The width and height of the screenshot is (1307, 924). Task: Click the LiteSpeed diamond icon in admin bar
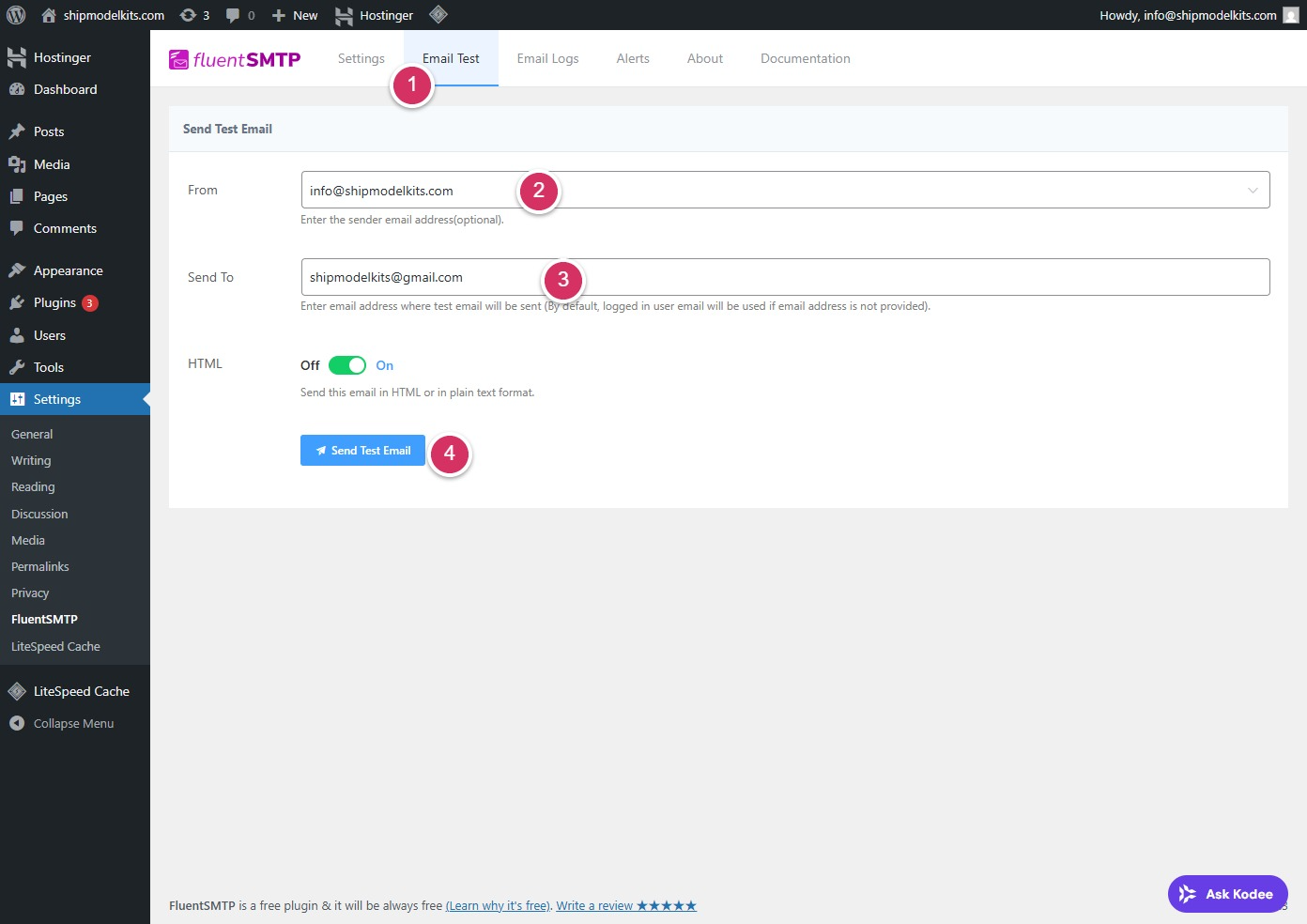coord(438,15)
